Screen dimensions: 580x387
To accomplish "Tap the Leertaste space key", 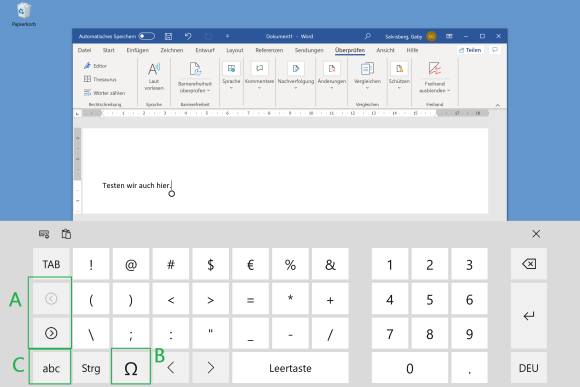I will [x=290, y=368].
